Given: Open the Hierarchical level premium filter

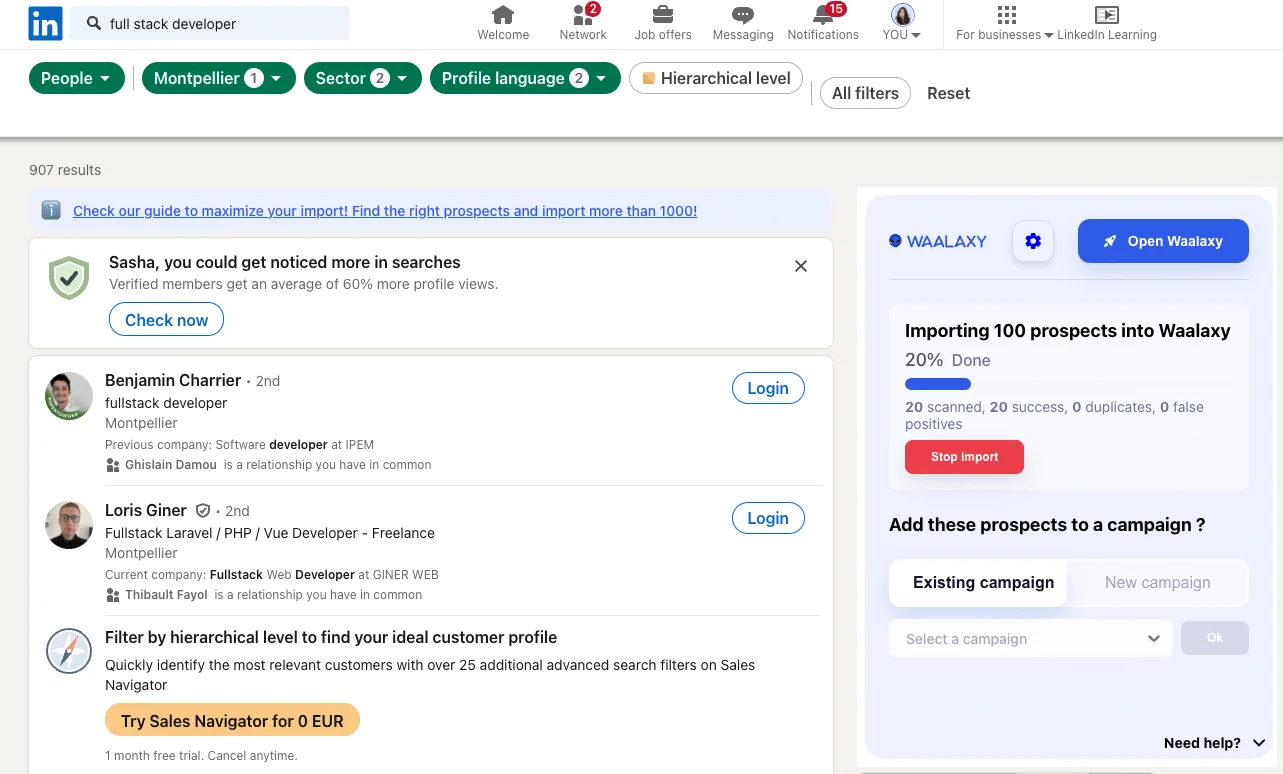Looking at the screenshot, I should pos(716,78).
